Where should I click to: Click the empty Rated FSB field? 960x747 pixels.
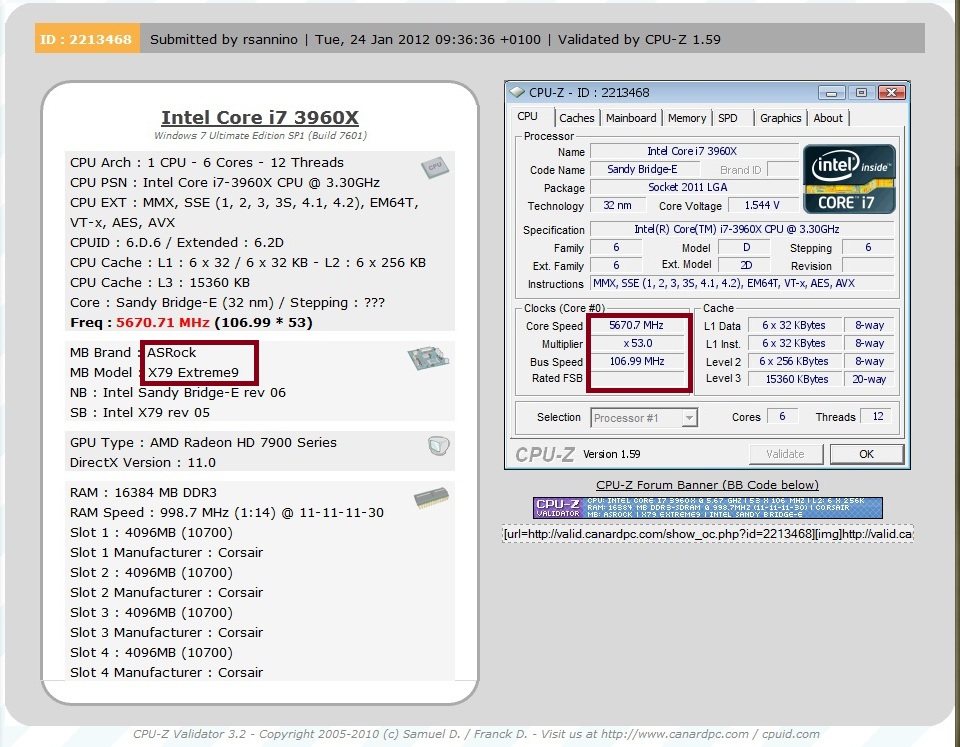point(637,379)
